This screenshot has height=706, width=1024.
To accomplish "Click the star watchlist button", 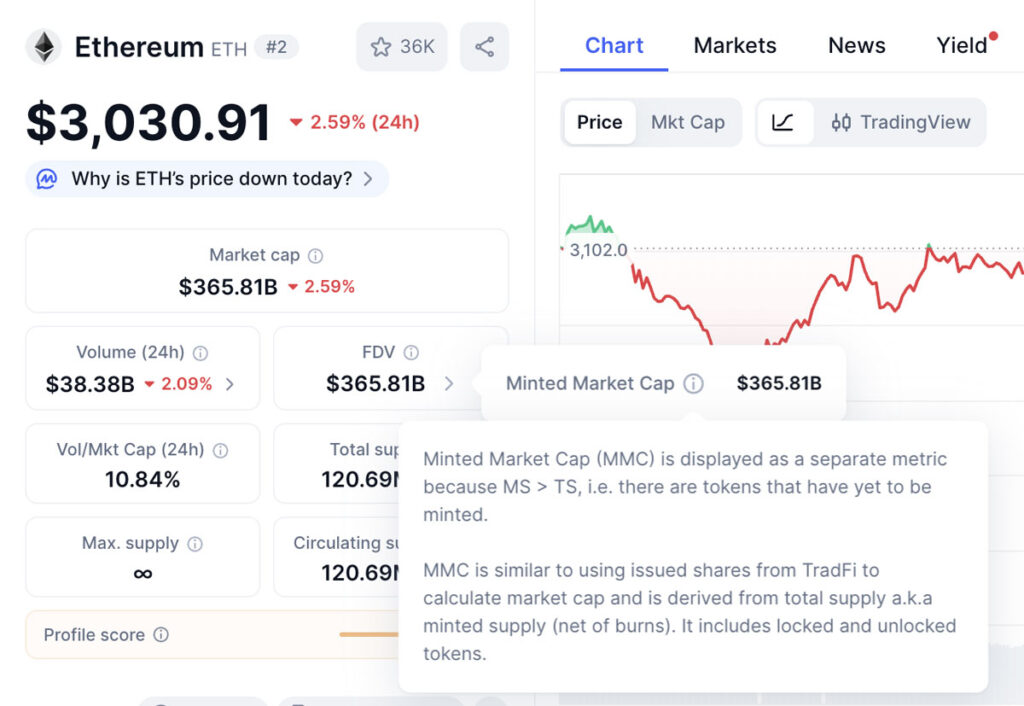I will [x=402, y=47].
